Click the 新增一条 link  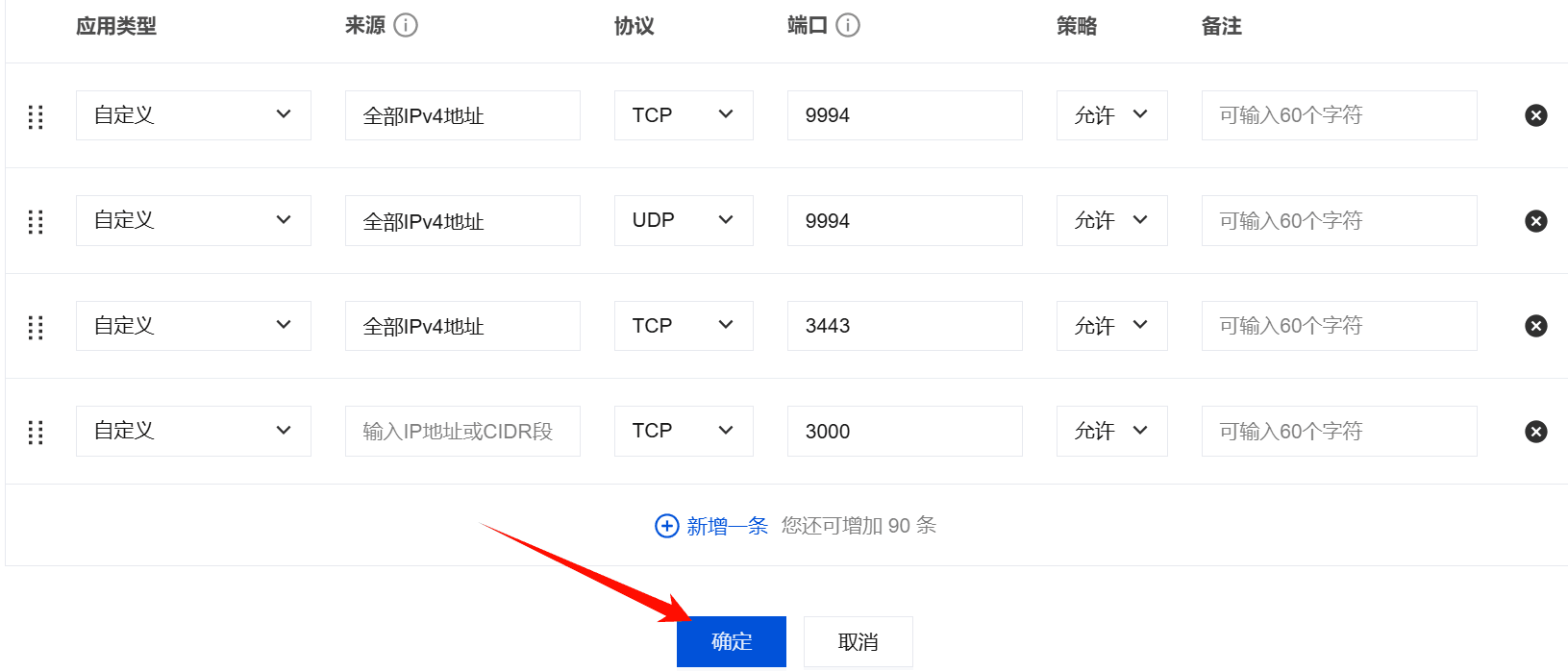click(x=727, y=526)
